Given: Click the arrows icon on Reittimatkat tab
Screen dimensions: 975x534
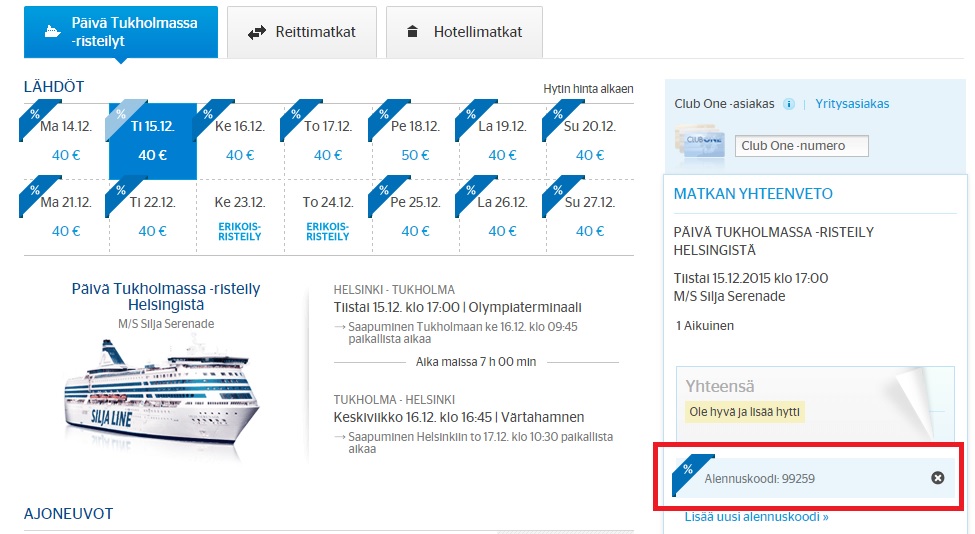Looking at the screenshot, I should (x=256, y=32).
